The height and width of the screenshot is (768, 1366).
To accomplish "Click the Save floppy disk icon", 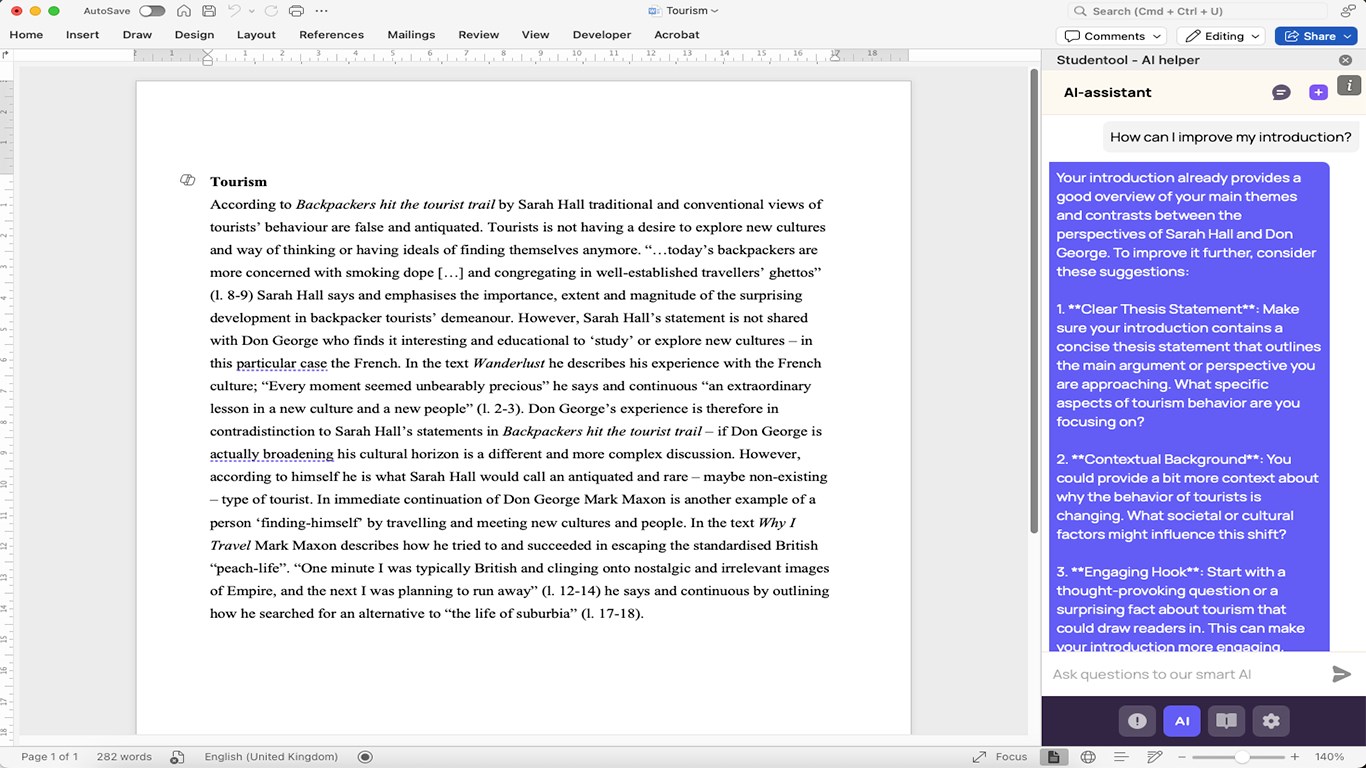I will pyautogui.click(x=209, y=11).
